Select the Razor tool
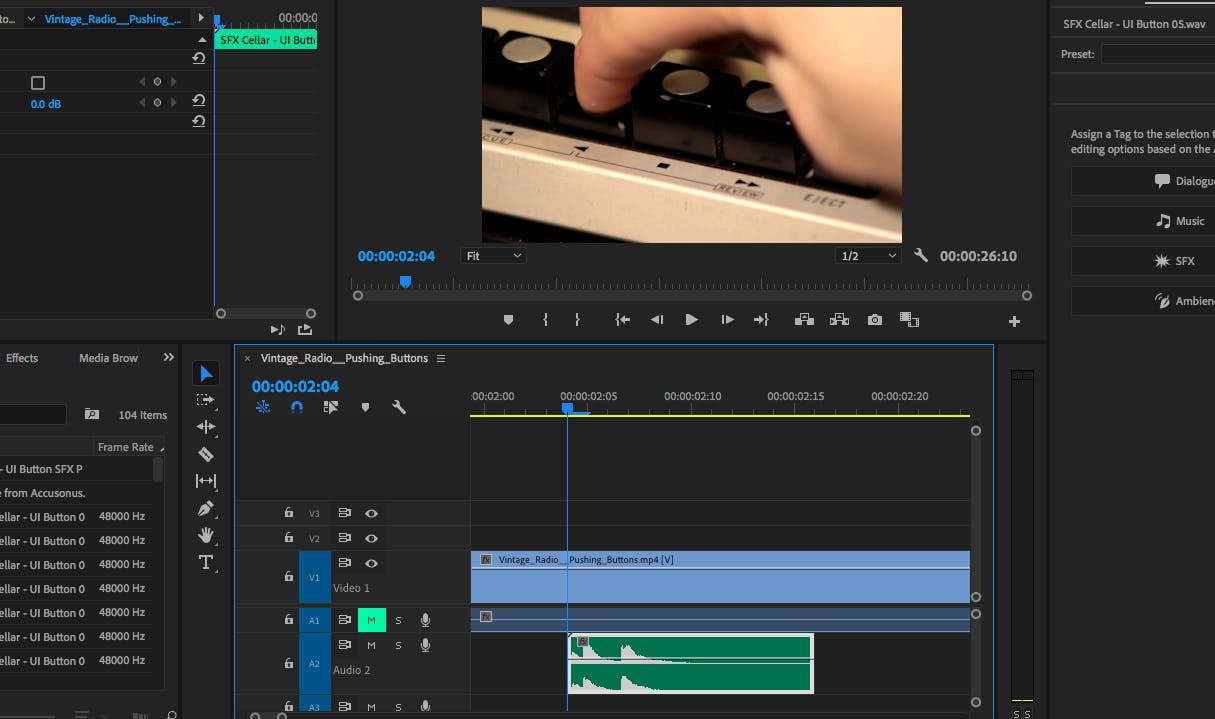Viewport: 1215px width, 719px height. tap(206, 454)
